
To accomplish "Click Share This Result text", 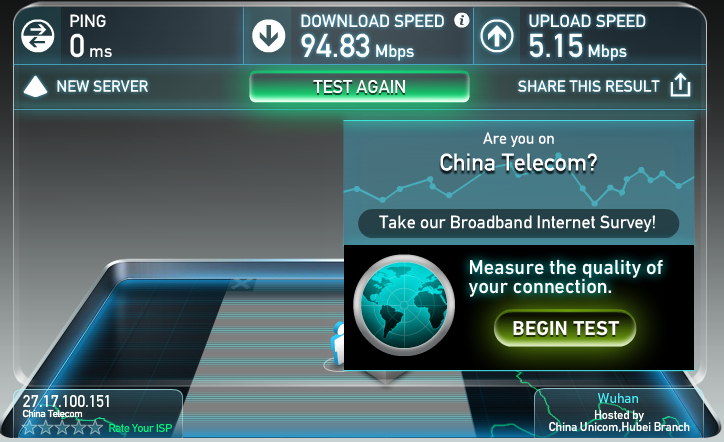I will (x=588, y=86).
